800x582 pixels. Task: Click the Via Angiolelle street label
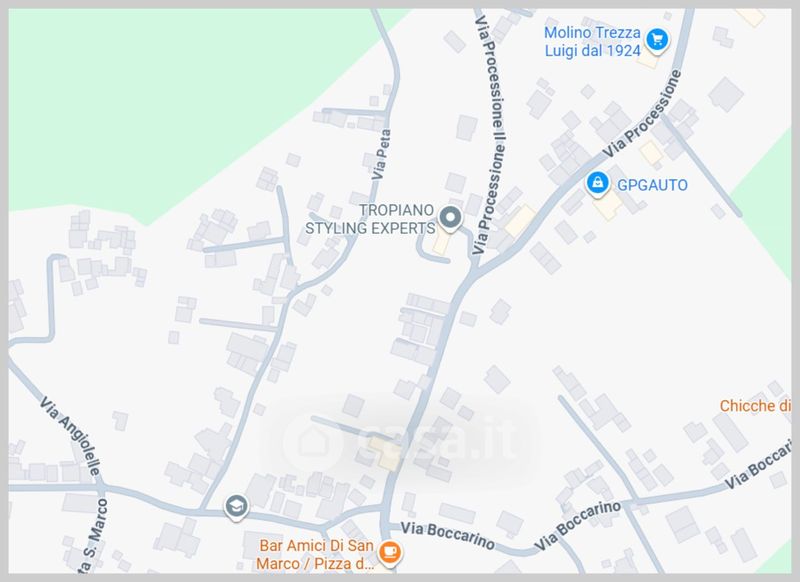[71, 435]
